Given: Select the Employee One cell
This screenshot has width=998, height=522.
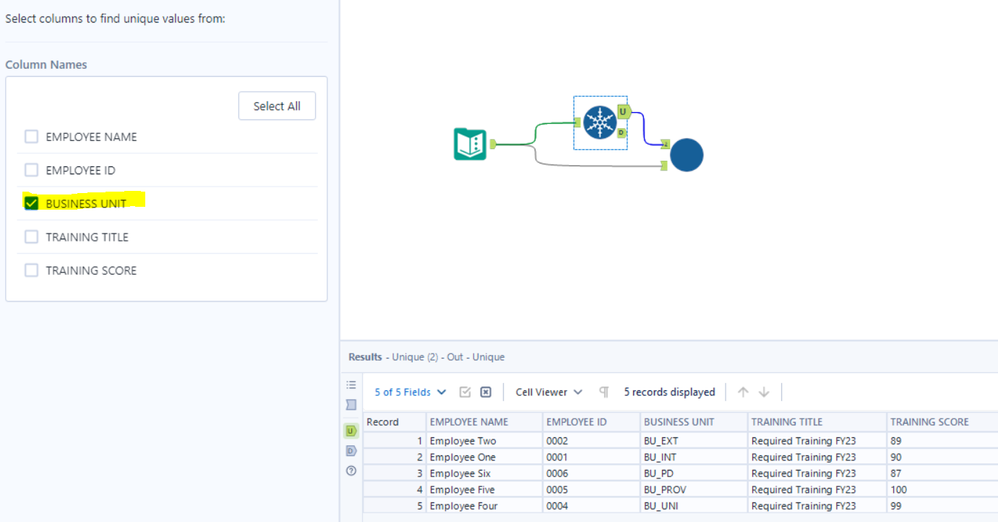Looking at the screenshot, I should tap(484, 457).
